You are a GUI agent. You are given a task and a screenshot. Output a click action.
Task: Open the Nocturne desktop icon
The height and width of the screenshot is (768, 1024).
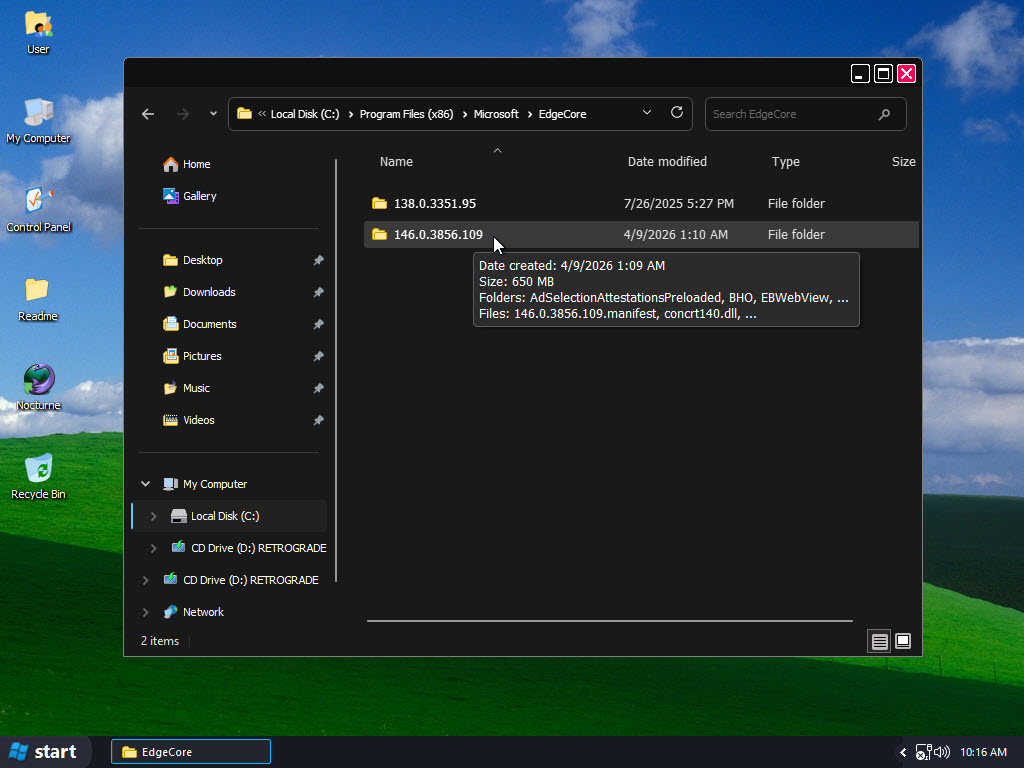point(39,381)
